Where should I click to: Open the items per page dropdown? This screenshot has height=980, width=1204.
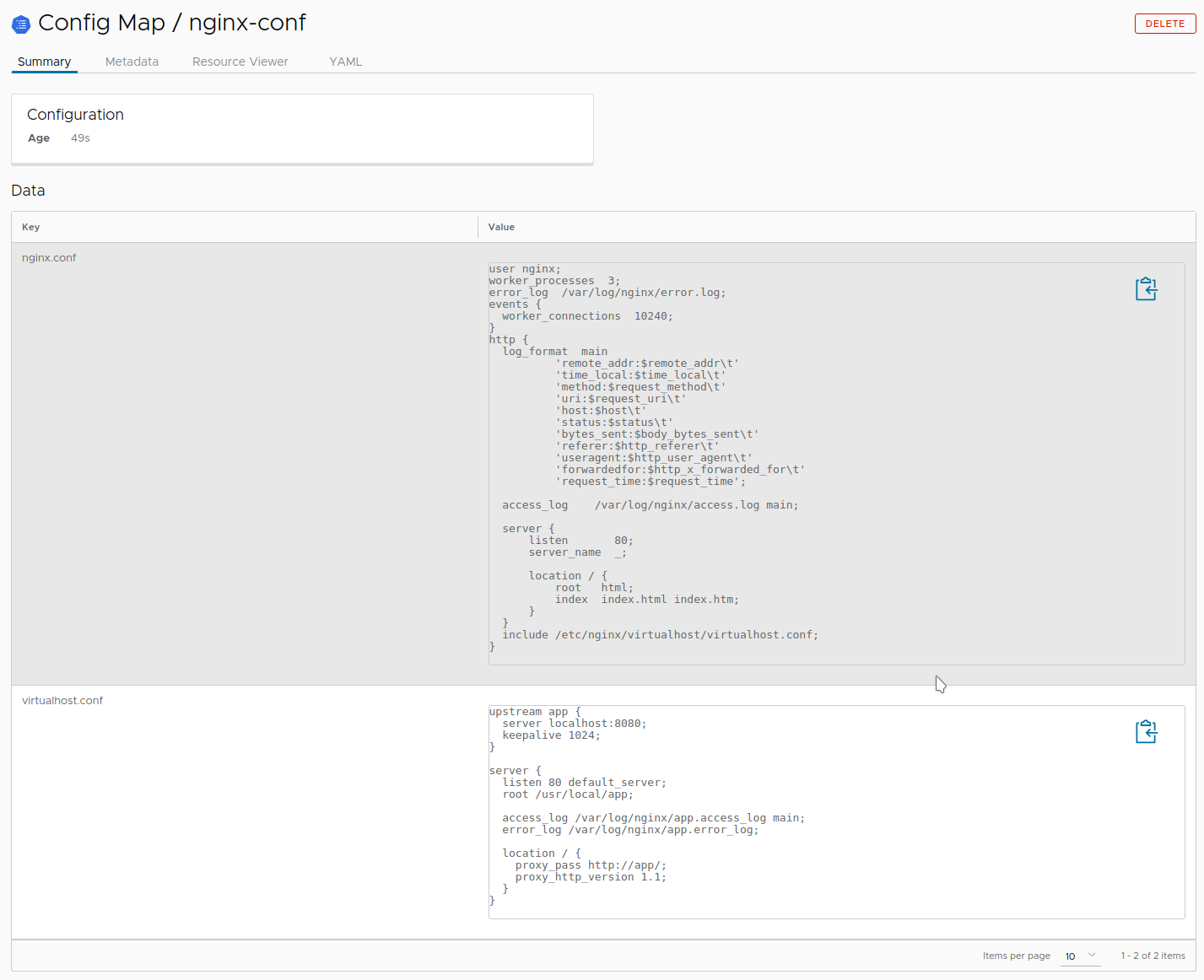pyautogui.click(x=1080, y=956)
